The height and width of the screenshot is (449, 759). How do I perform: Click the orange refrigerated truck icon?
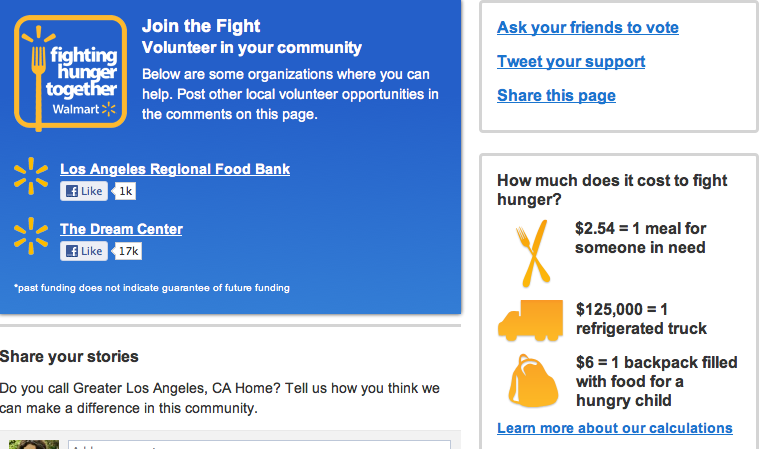pyautogui.click(x=529, y=319)
